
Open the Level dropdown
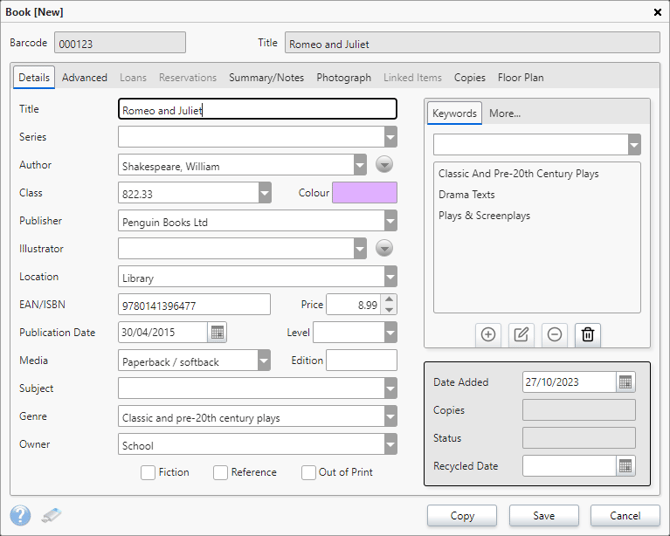[x=391, y=332]
